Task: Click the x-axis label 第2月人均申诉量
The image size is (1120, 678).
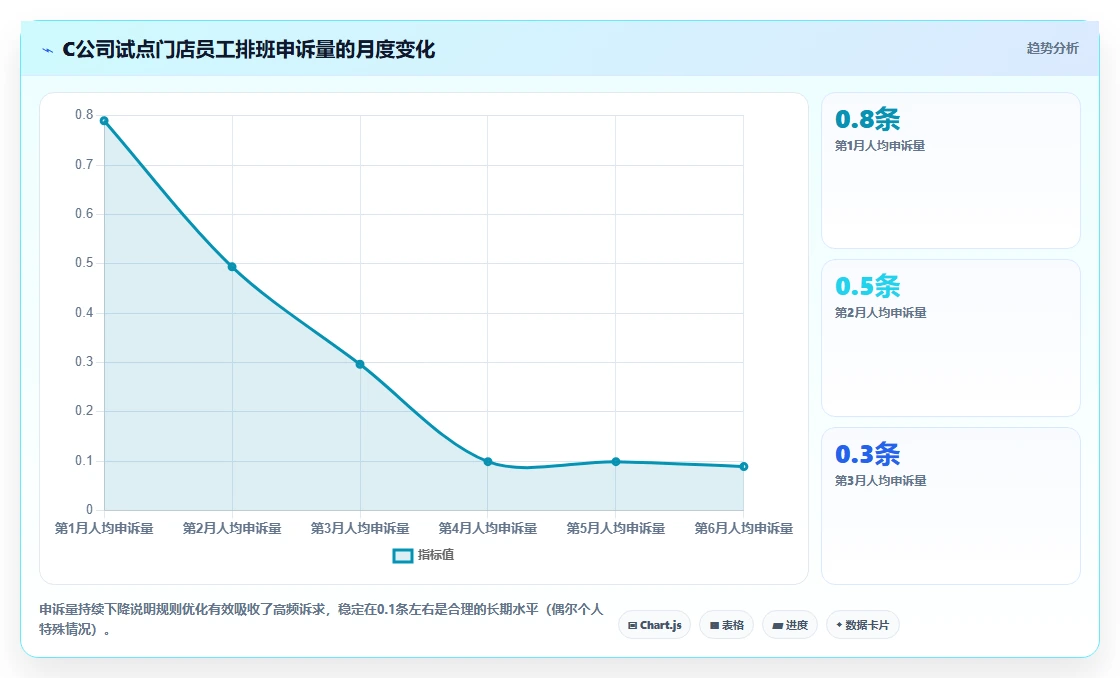Action: pyautogui.click(x=232, y=529)
